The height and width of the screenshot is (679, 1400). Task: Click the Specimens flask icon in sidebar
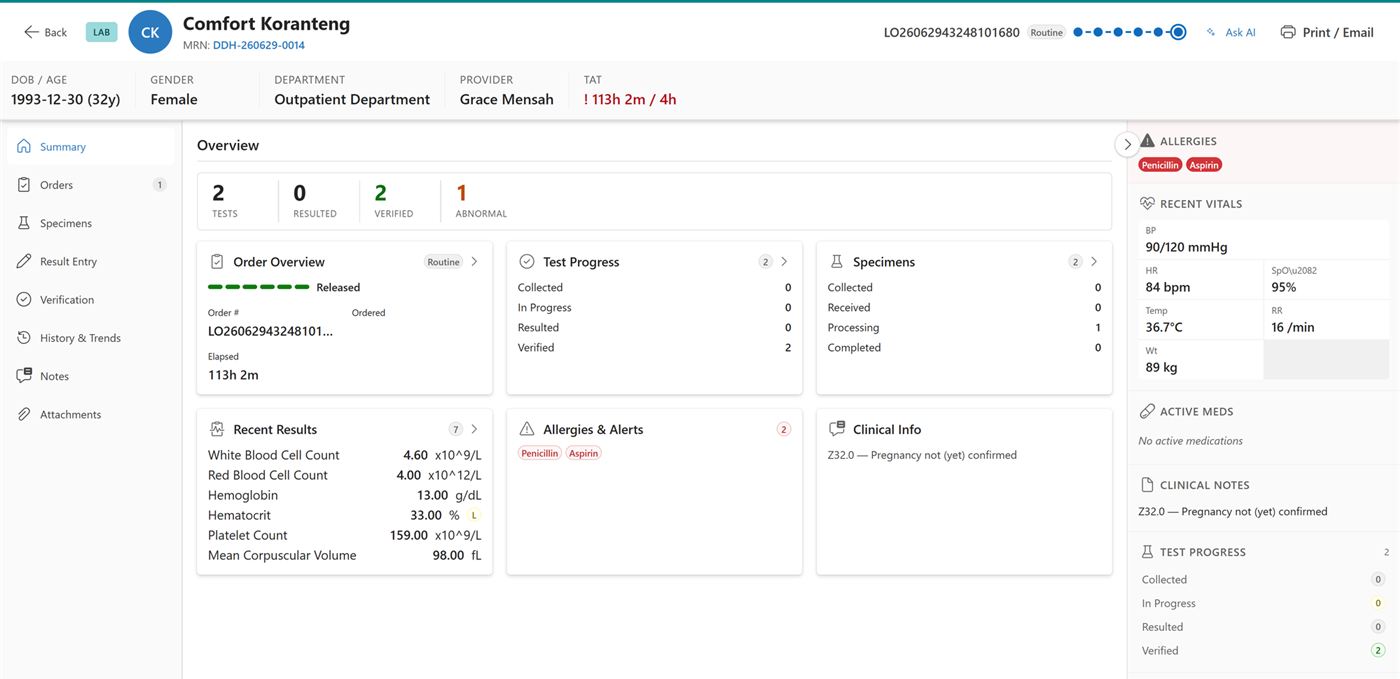coord(24,223)
